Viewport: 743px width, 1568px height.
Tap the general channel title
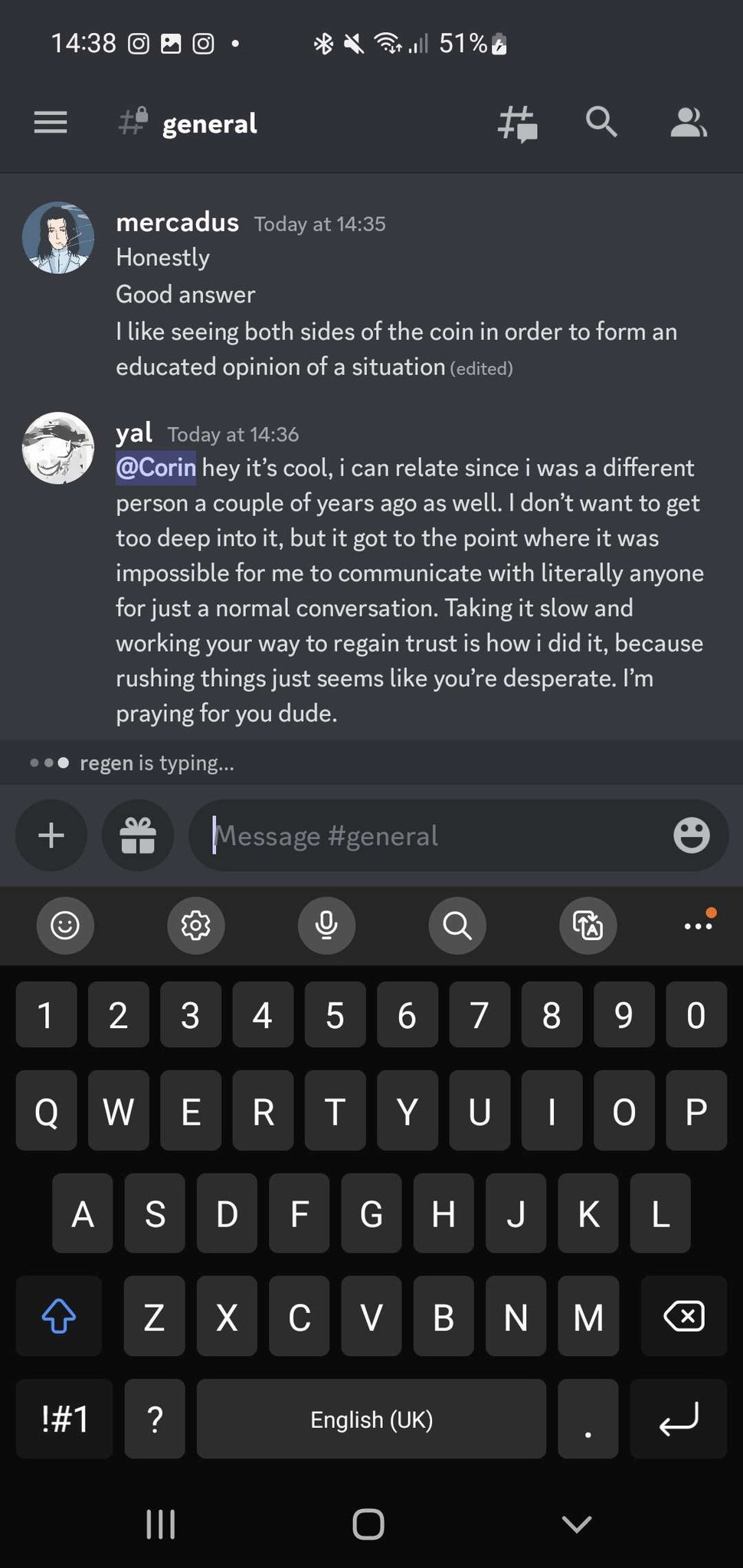209,123
